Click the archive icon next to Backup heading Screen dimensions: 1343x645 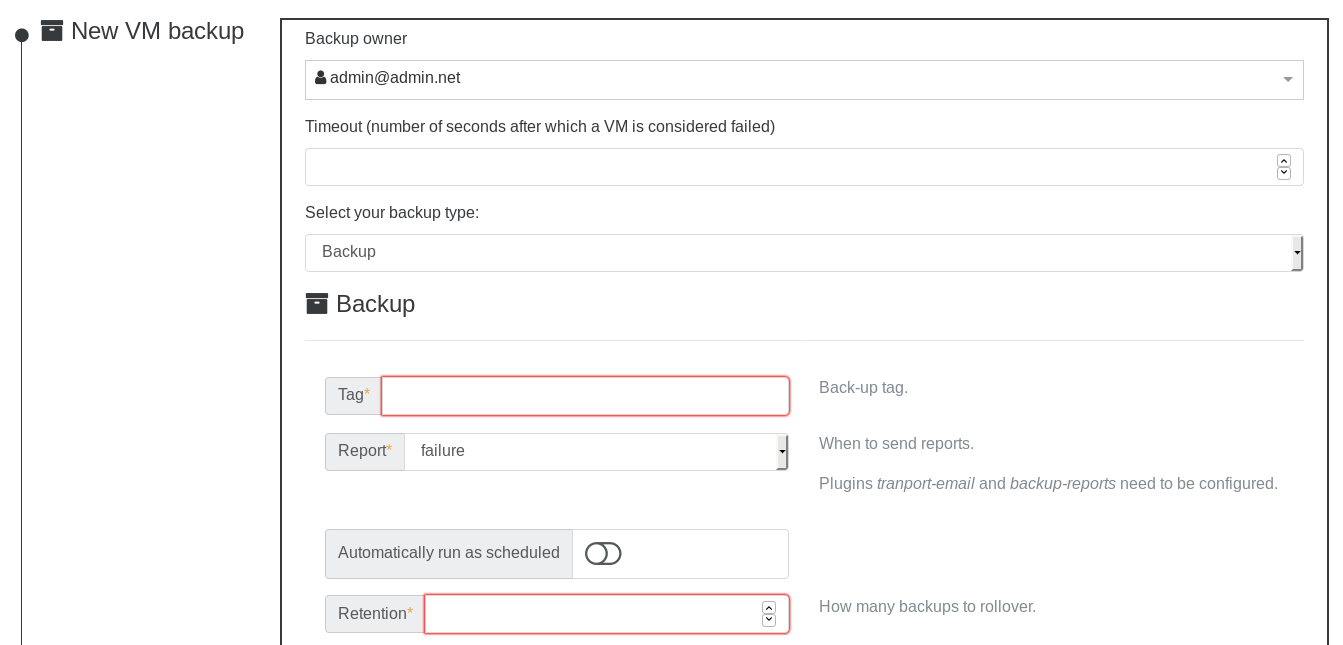(x=317, y=304)
